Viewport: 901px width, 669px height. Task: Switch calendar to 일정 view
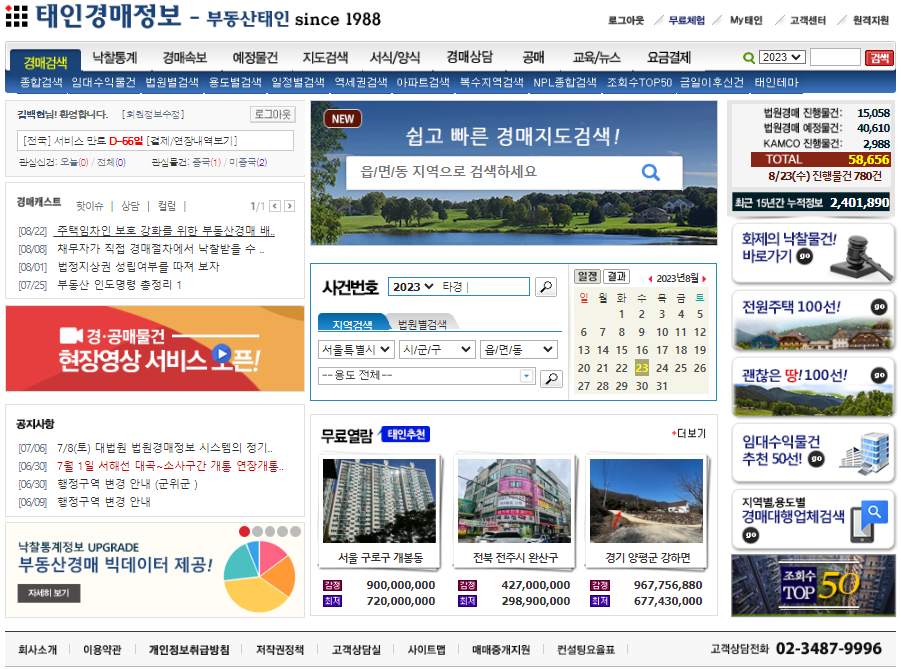[x=585, y=274]
